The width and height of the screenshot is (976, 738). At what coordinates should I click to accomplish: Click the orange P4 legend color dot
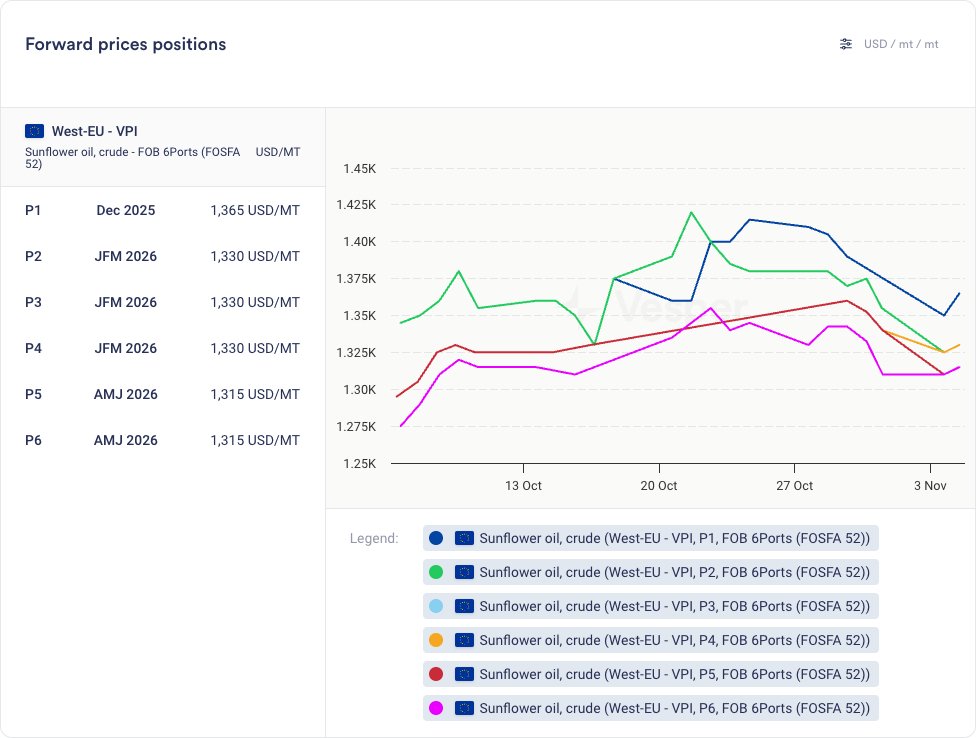[436, 640]
